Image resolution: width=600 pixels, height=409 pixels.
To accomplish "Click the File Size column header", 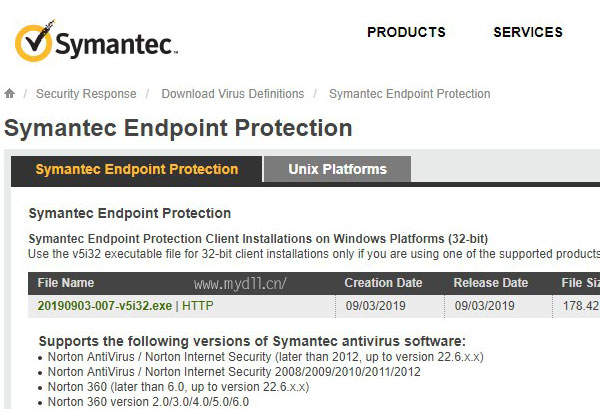I will coord(580,283).
